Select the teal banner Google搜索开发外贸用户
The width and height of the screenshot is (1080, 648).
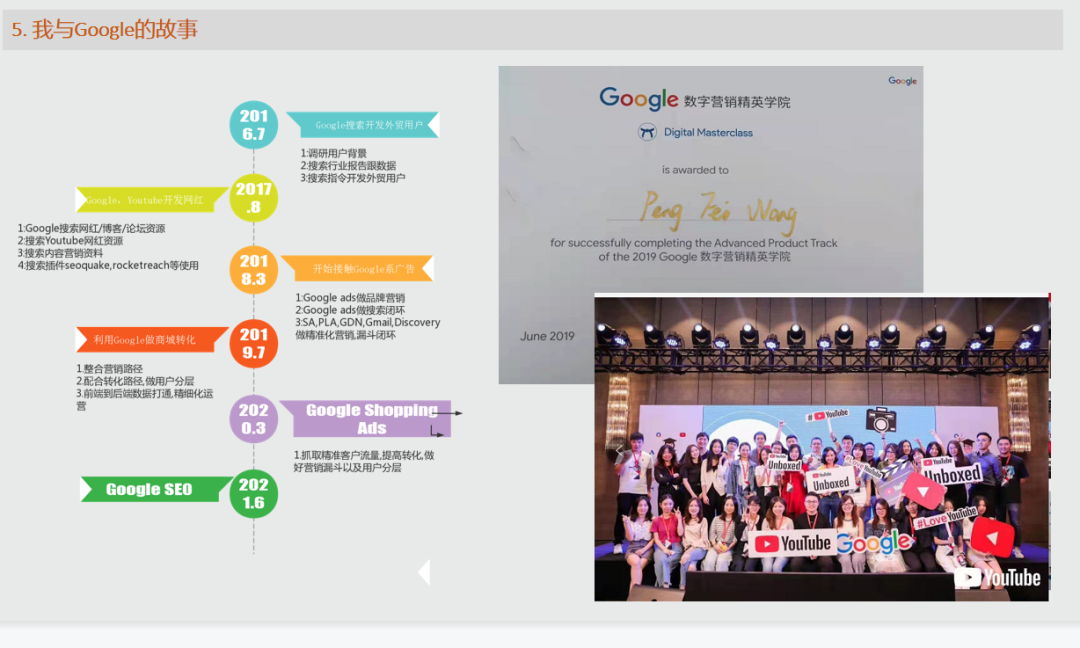coord(363,125)
